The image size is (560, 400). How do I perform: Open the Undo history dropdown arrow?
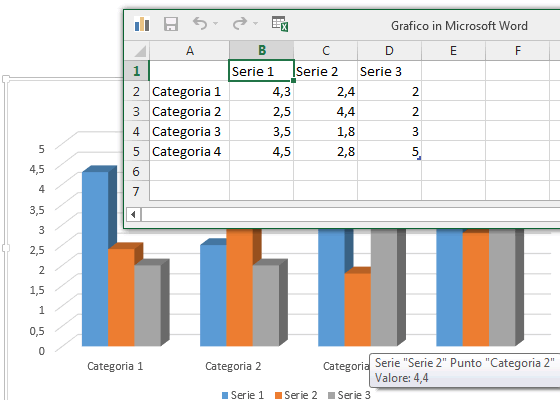(x=215, y=24)
